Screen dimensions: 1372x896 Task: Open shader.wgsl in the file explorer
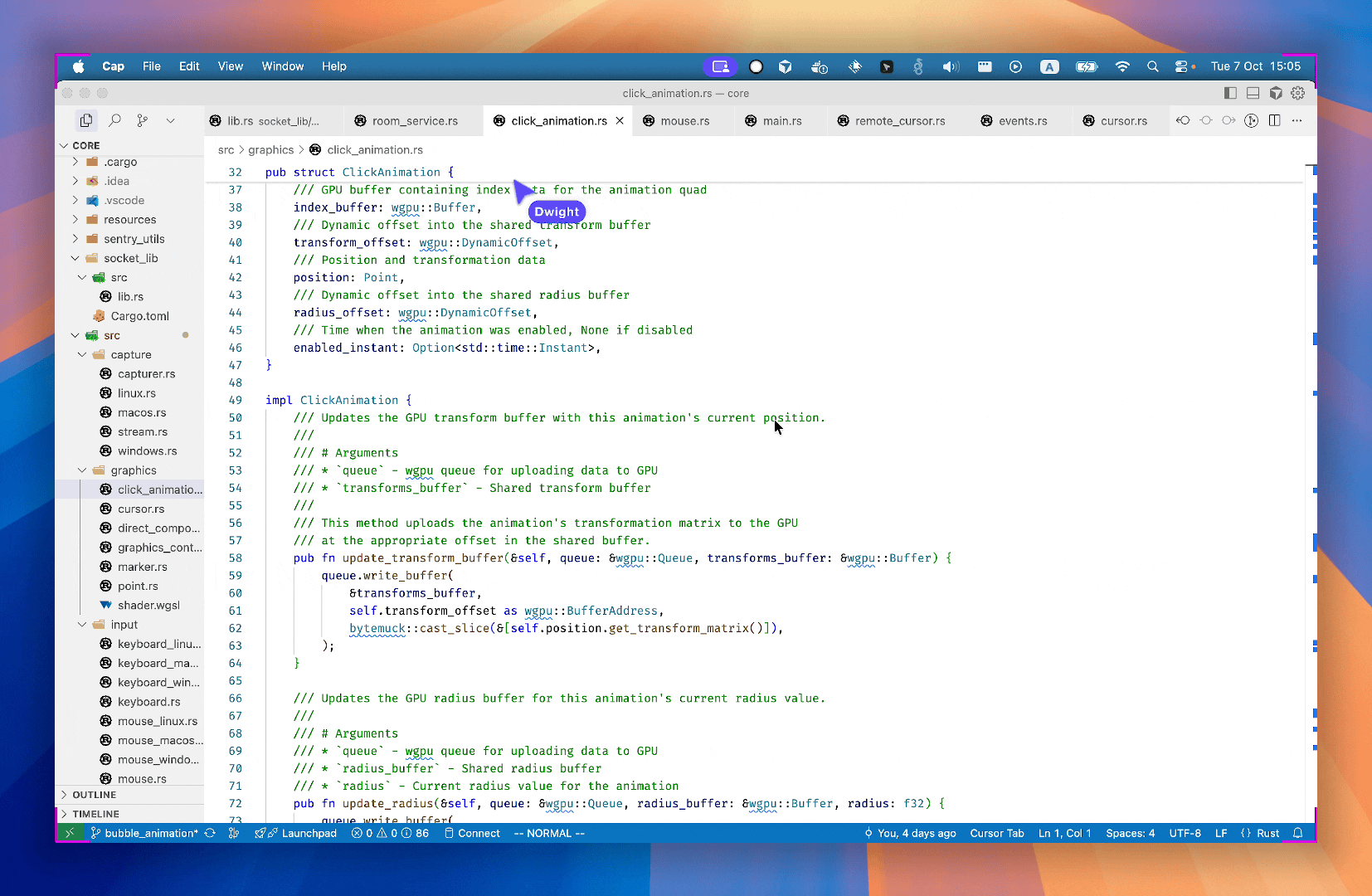pyautogui.click(x=148, y=606)
